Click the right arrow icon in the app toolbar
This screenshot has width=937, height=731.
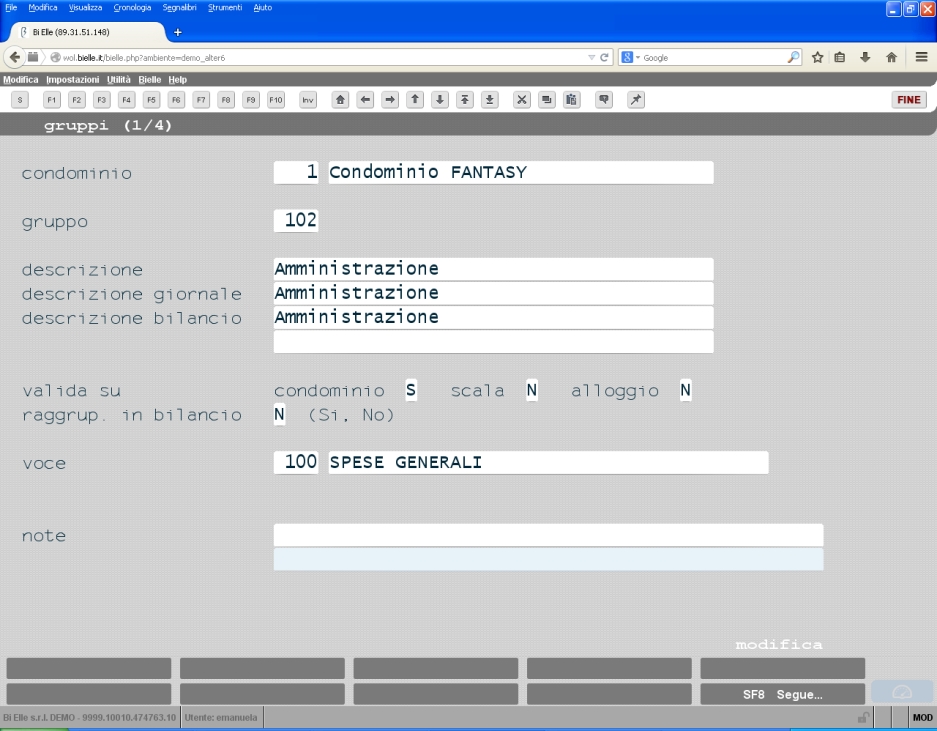(x=390, y=100)
